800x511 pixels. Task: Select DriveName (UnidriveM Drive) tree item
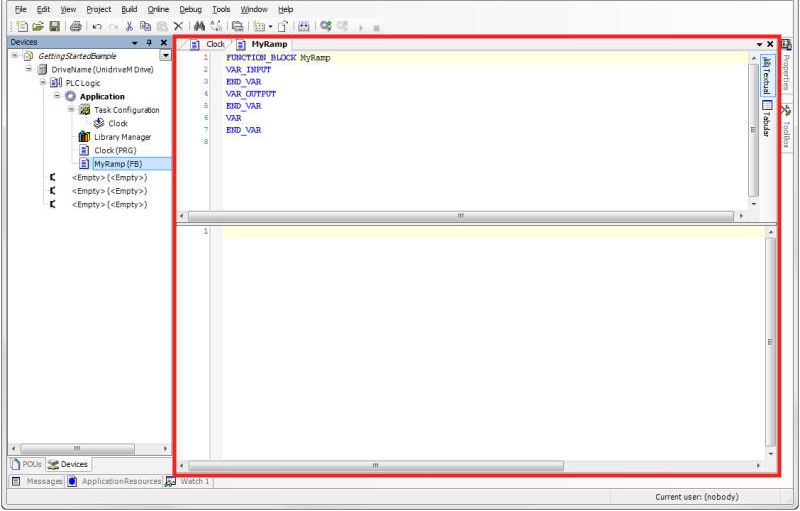[102, 69]
